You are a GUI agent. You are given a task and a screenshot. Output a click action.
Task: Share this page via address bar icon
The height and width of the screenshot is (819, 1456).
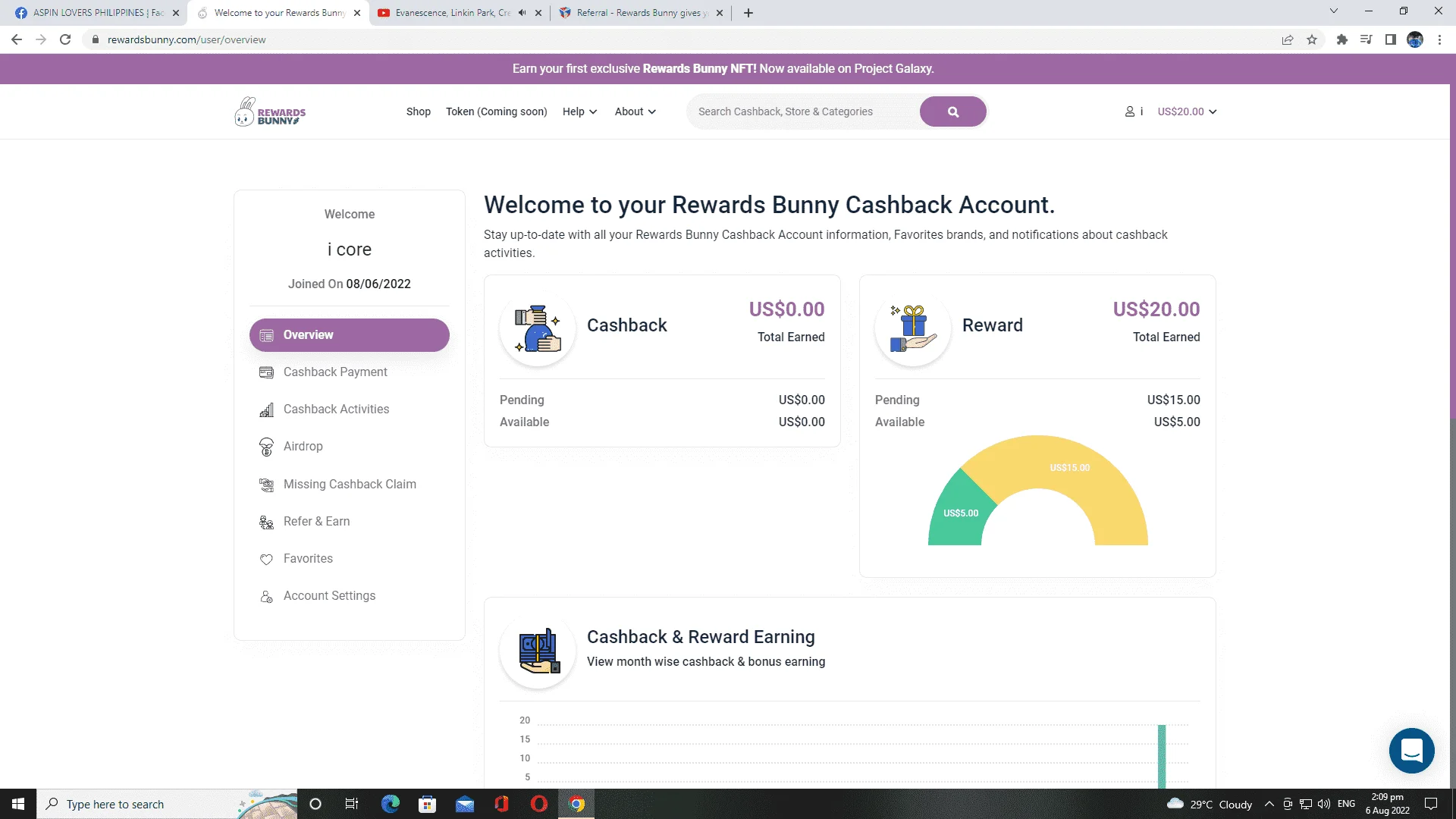[x=1288, y=39]
